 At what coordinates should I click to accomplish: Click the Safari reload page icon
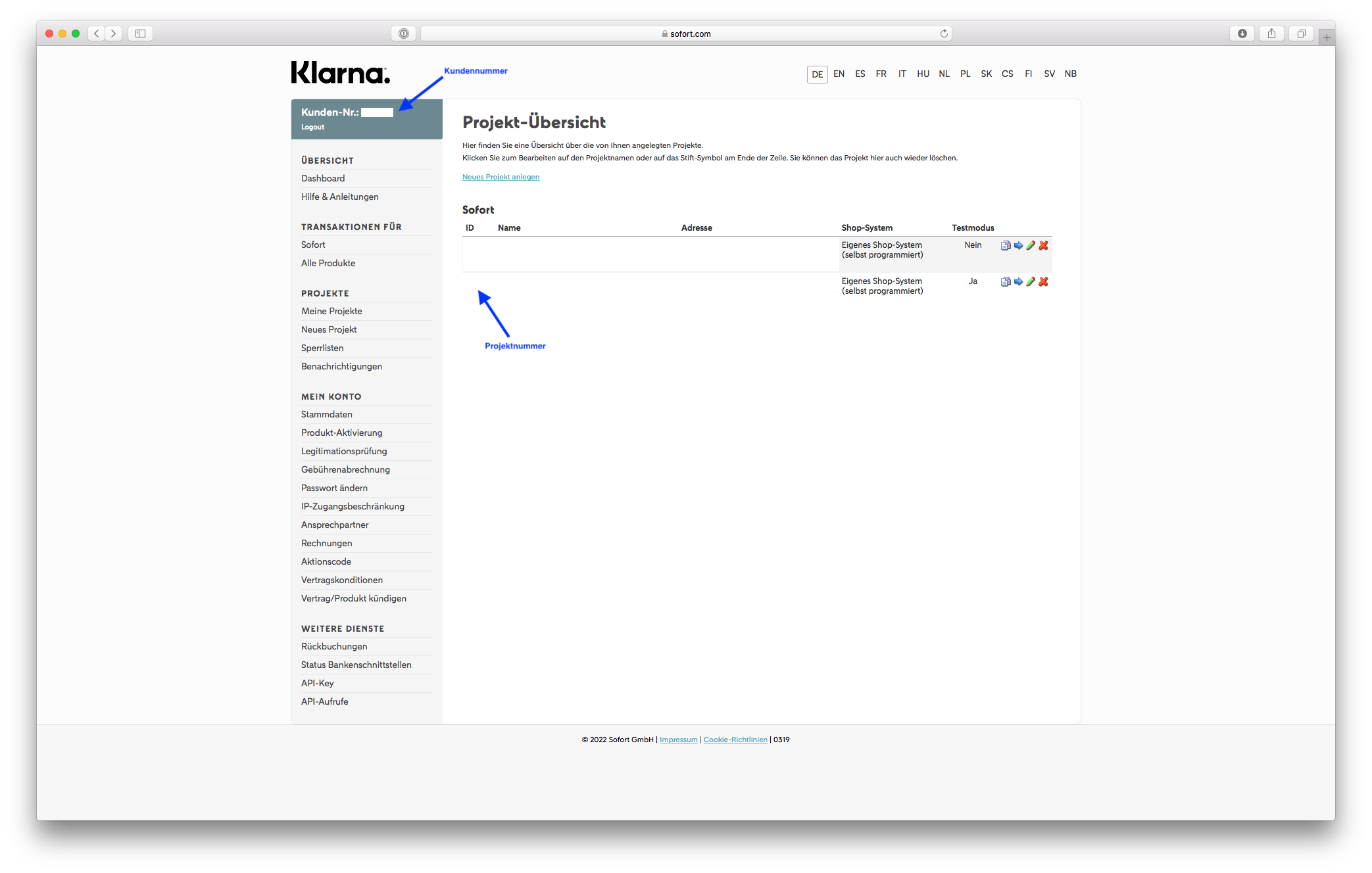[944, 34]
